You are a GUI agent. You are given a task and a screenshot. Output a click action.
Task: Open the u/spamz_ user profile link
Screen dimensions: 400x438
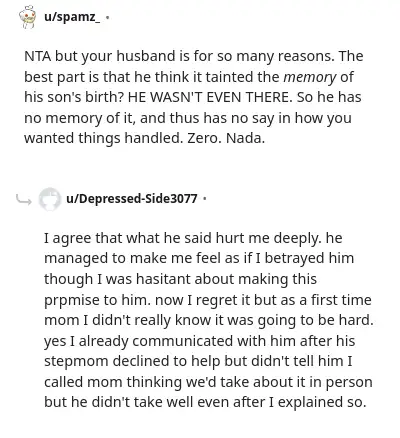point(72,17)
